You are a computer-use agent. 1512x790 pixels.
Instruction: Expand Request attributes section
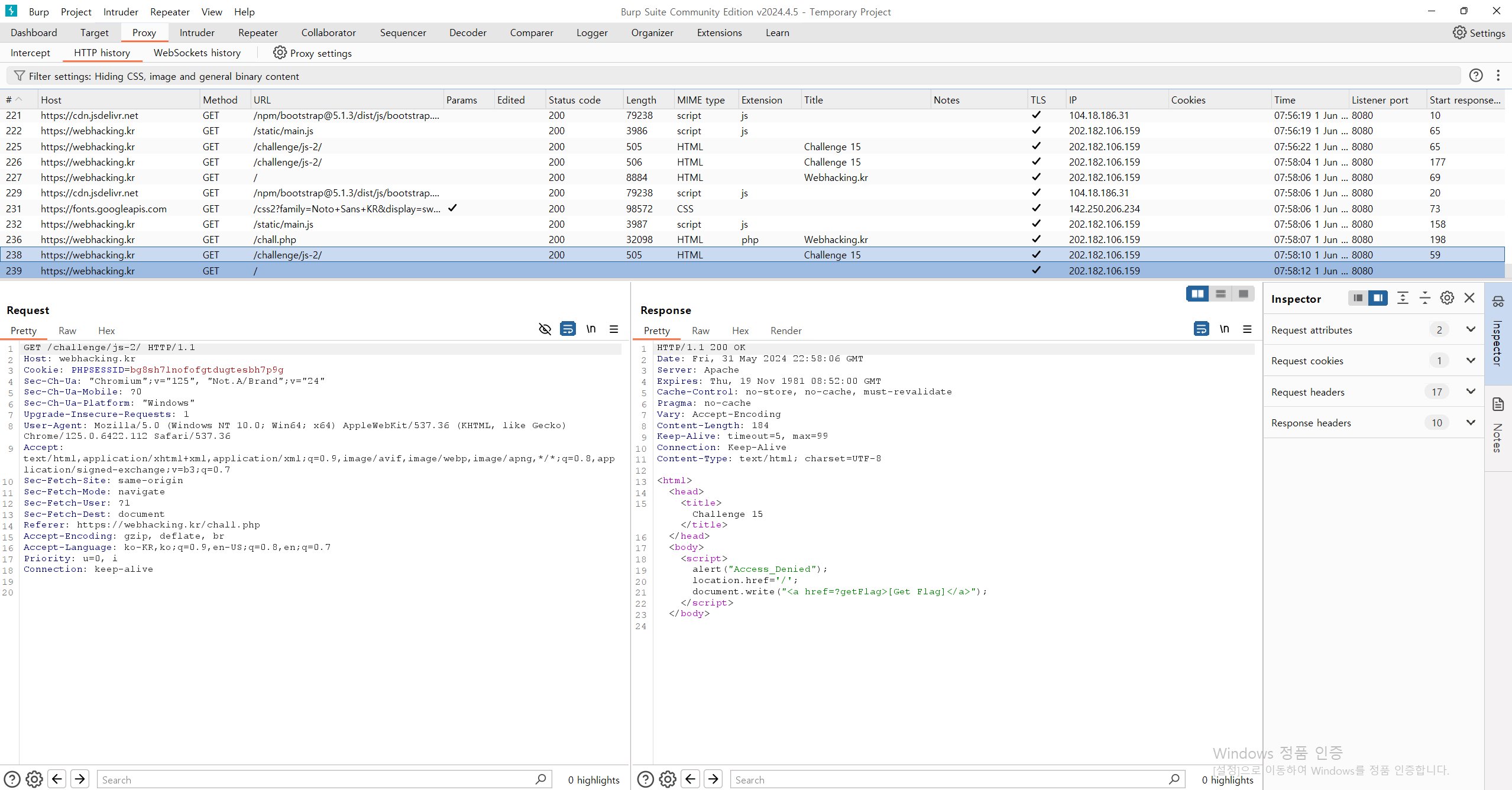tap(1471, 329)
